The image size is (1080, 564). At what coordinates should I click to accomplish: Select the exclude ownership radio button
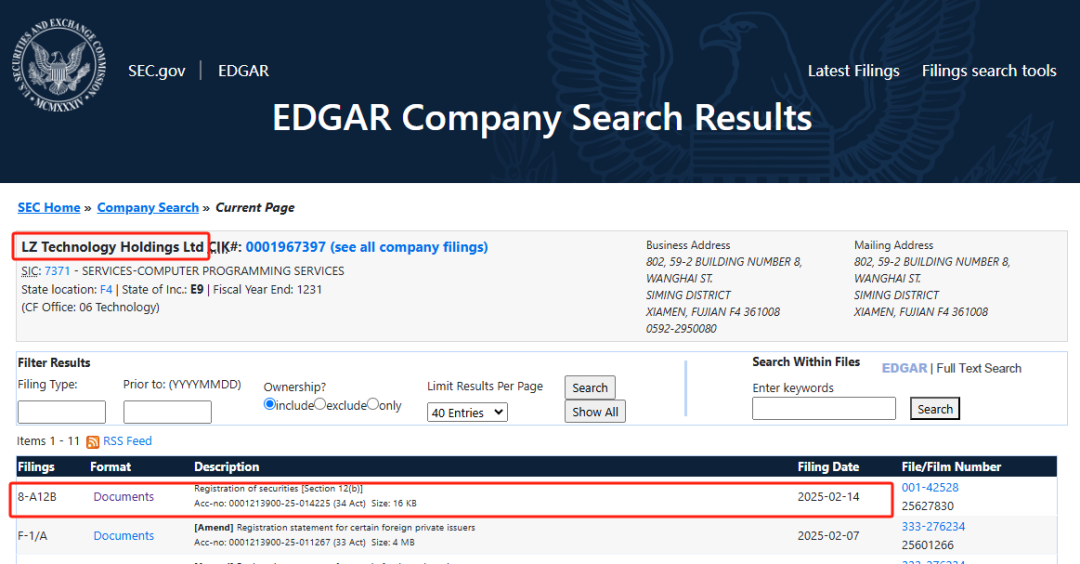tap(320, 404)
